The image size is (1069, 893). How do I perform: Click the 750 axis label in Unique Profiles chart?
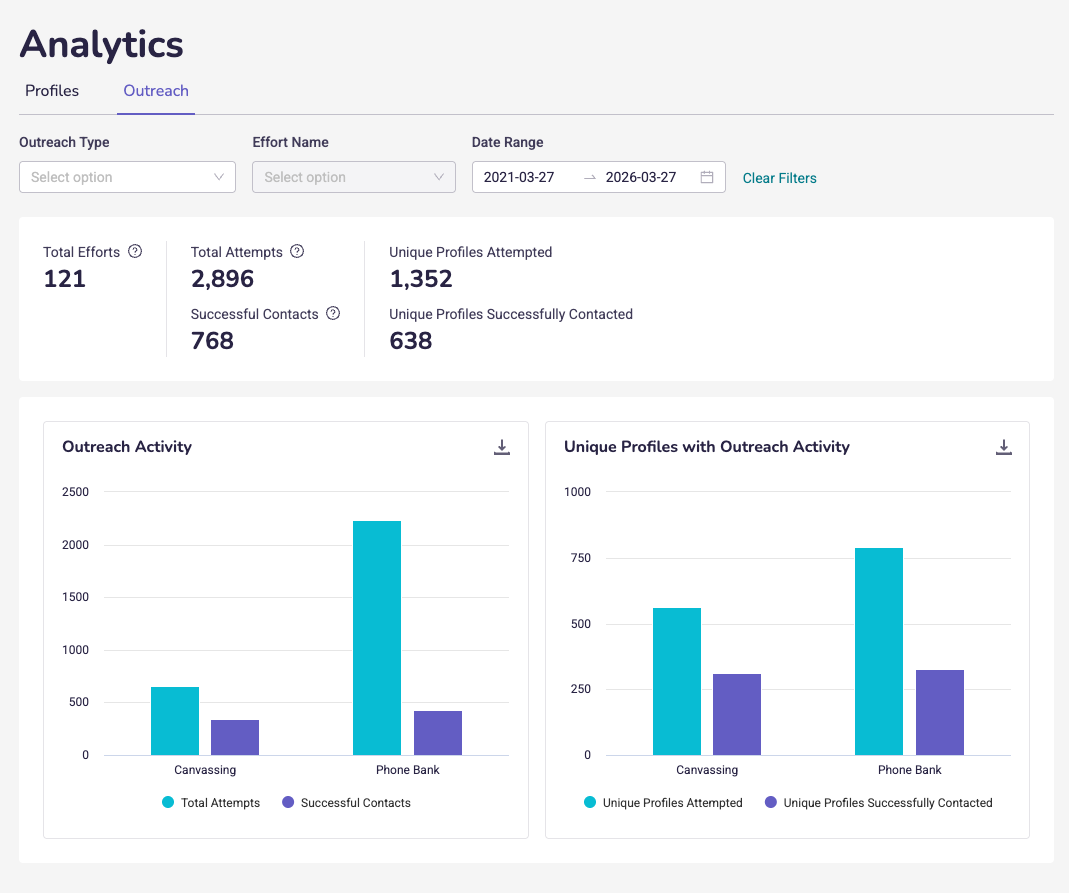tap(581, 558)
